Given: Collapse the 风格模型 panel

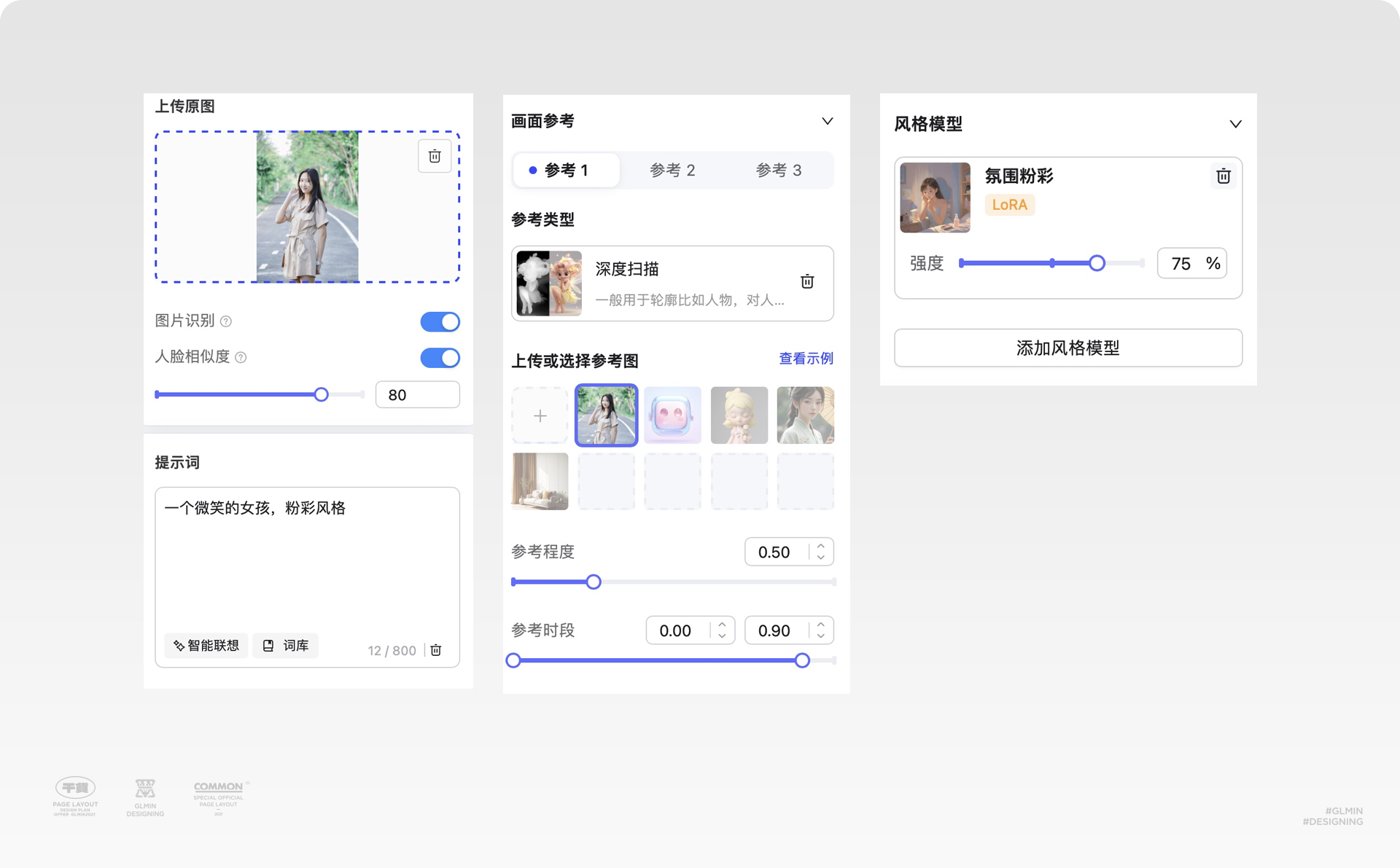Looking at the screenshot, I should click(1234, 124).
